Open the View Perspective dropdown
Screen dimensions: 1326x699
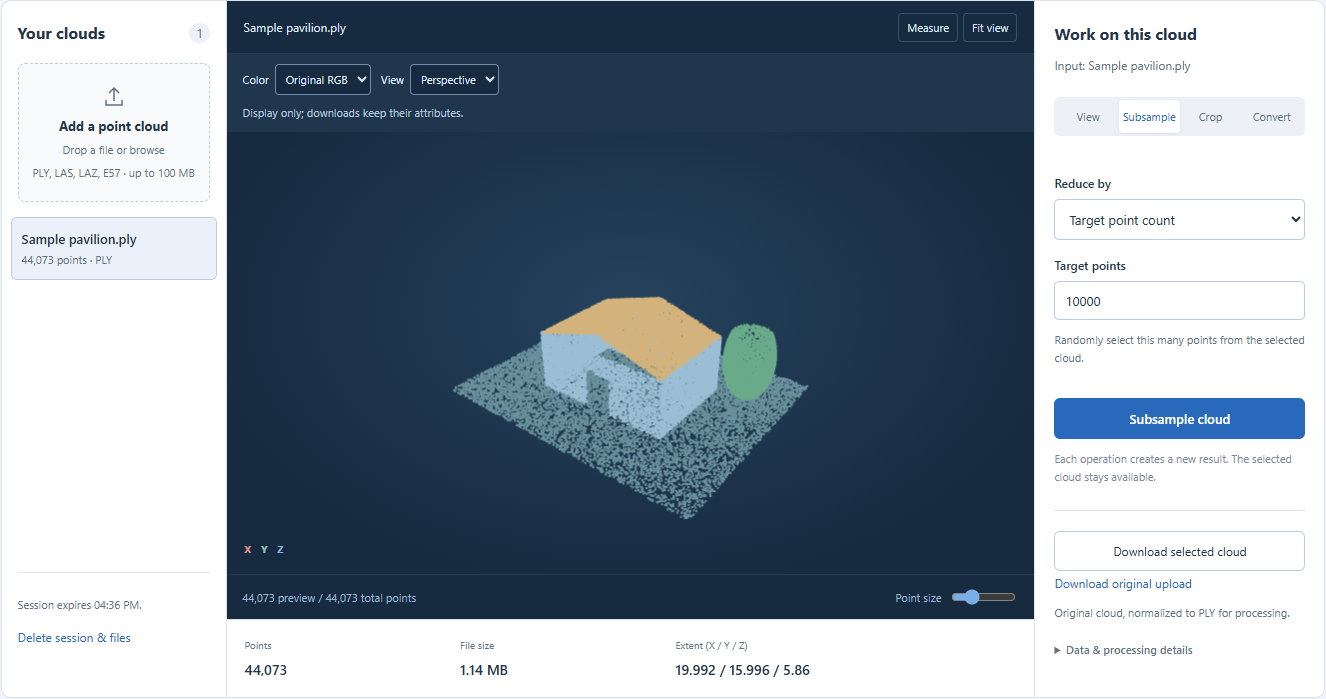(x=454, y=80)
